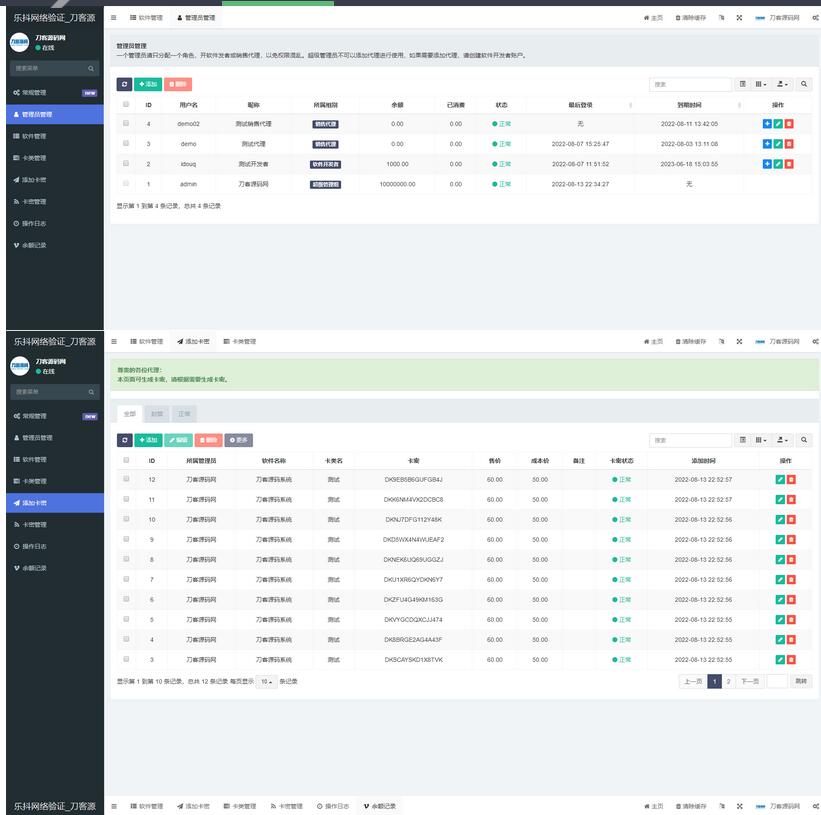The image size is (821, 815).
Task: Toggle view icon in administrator table toolbar
Action: click(x=742, y=85)
